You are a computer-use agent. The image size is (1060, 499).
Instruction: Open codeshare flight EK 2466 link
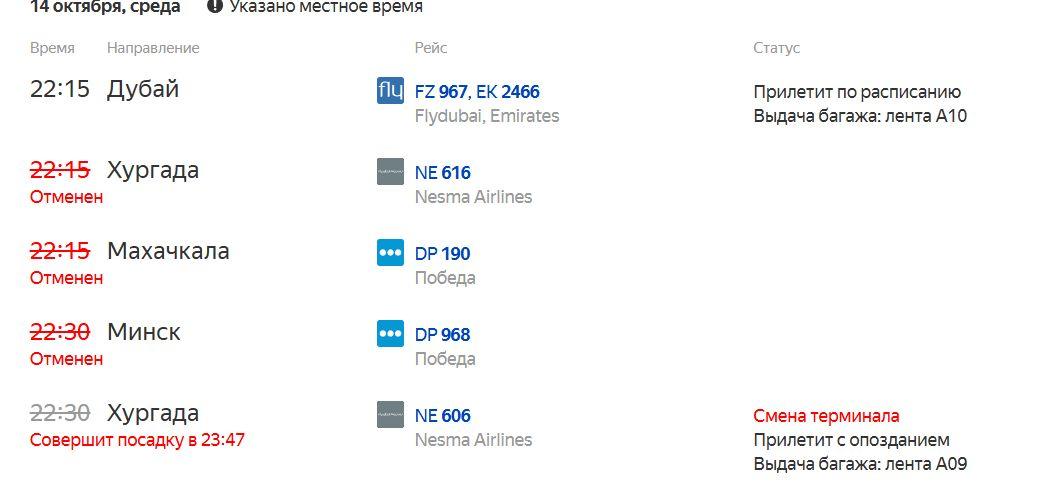tap(508, 91)
